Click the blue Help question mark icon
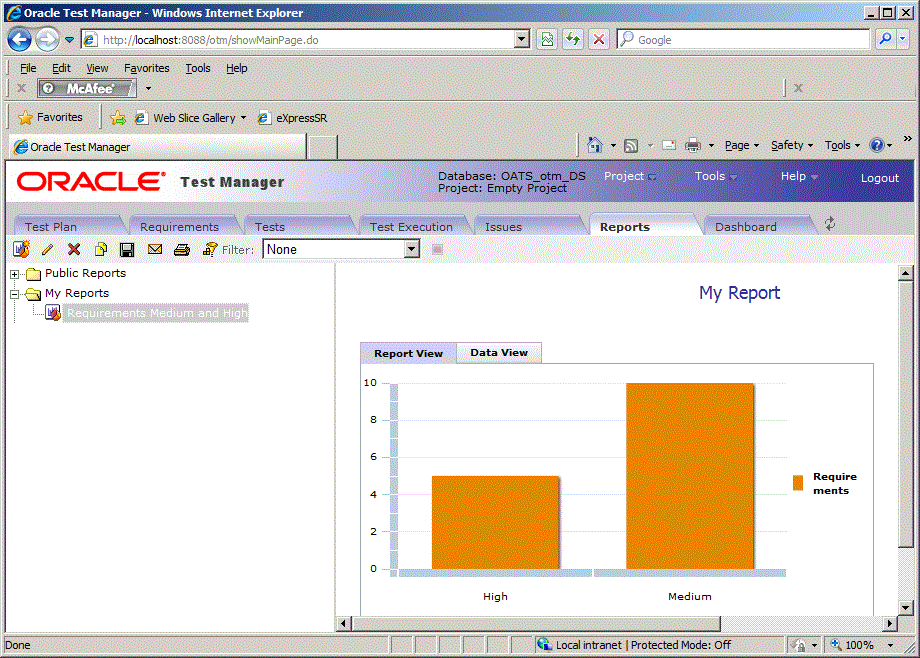The image size is (920, 658). [877, 145]
